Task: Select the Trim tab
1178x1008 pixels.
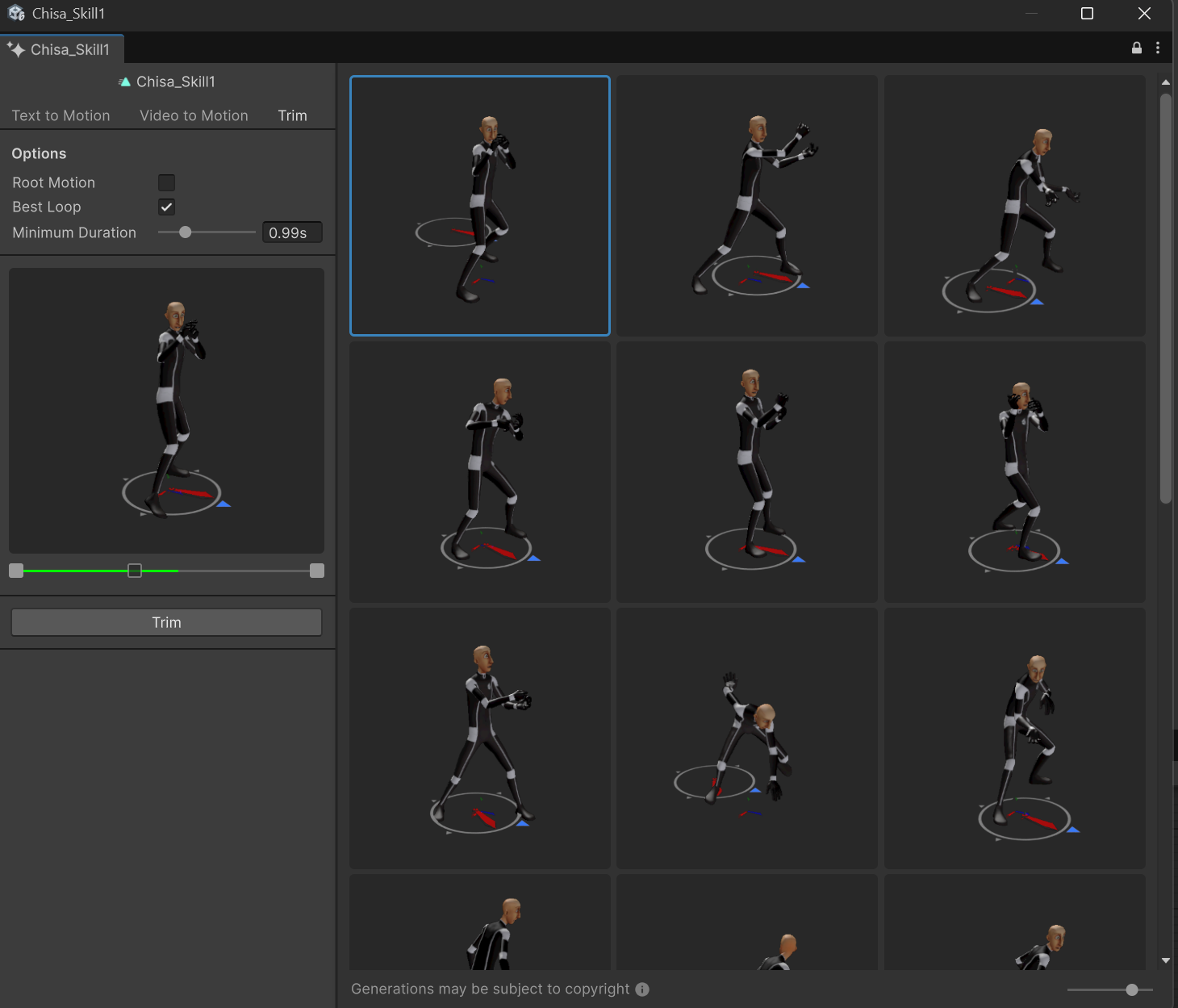Action: 292,115
